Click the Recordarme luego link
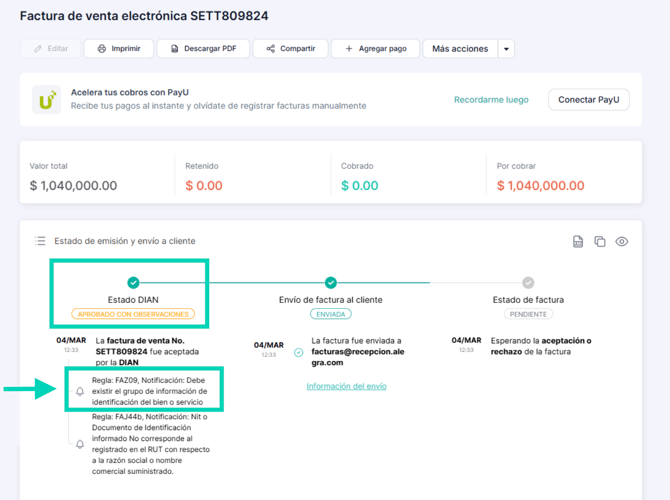Image resolution: width=670 pixels, height=500 pixels. tap(491, 100)
